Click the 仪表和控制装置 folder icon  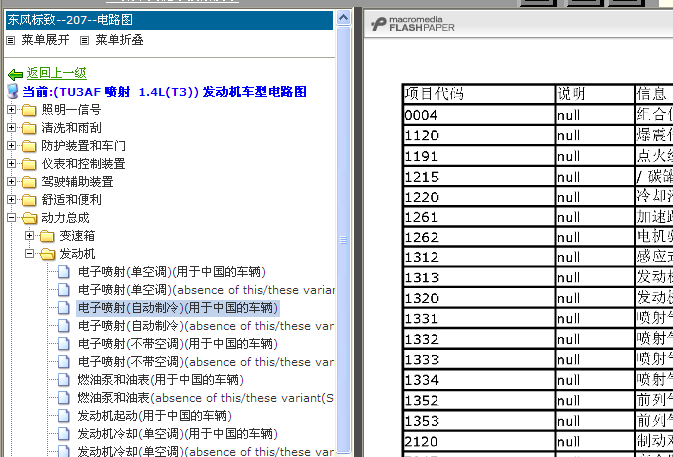(29, 164)
